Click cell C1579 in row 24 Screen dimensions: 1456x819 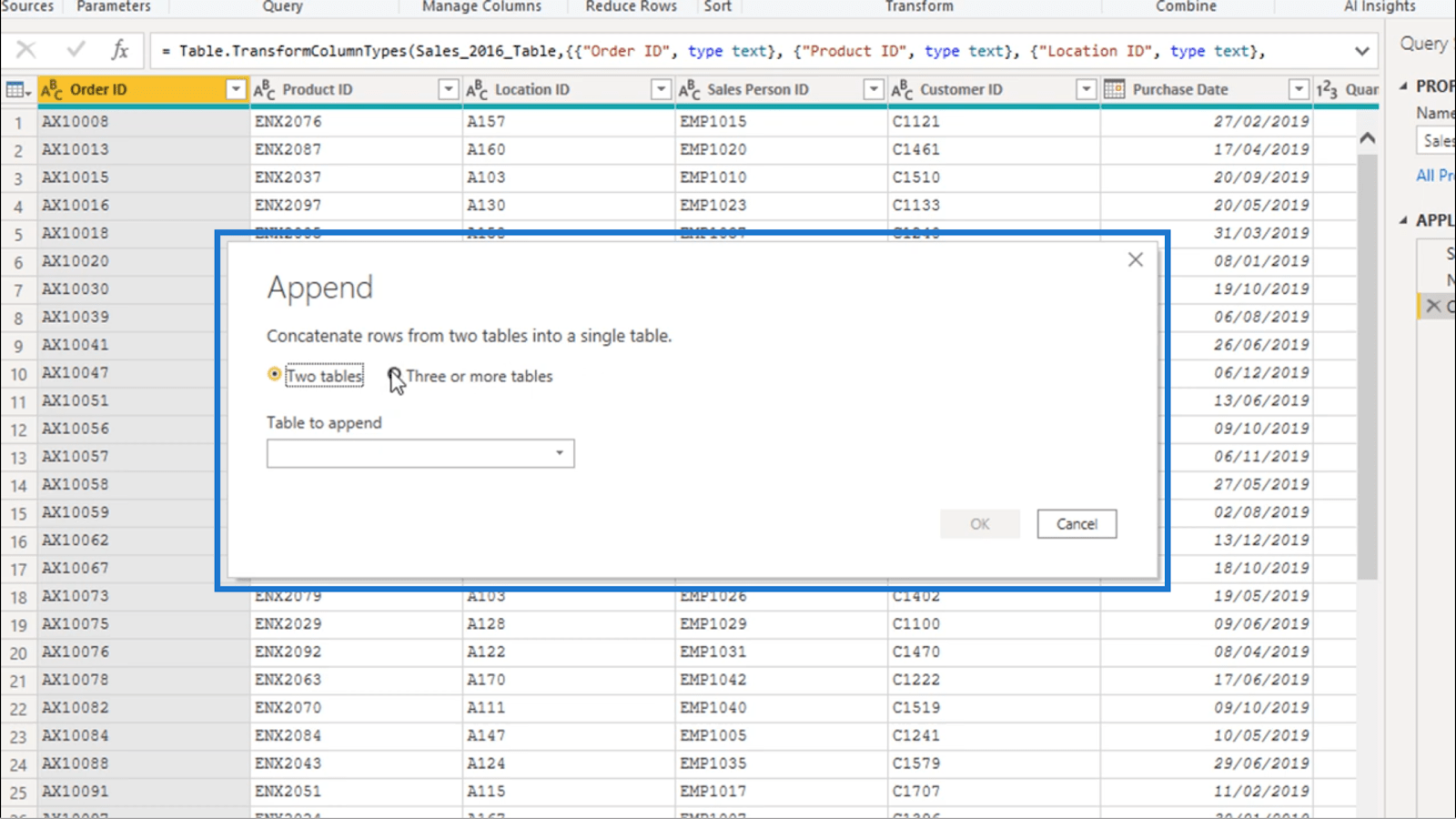point(994,763)
